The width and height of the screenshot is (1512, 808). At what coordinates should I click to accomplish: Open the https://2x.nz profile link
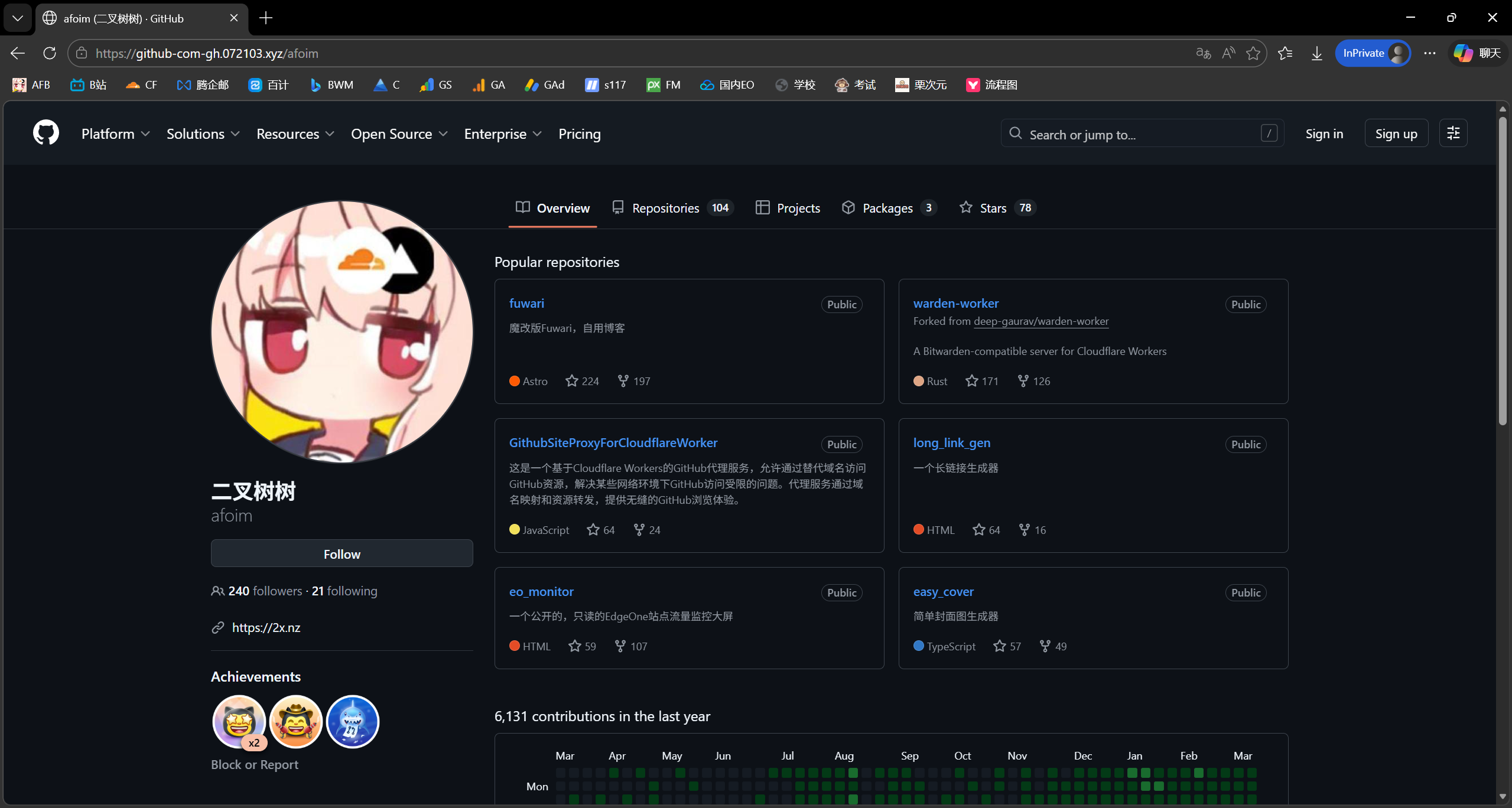click(266, 627)
